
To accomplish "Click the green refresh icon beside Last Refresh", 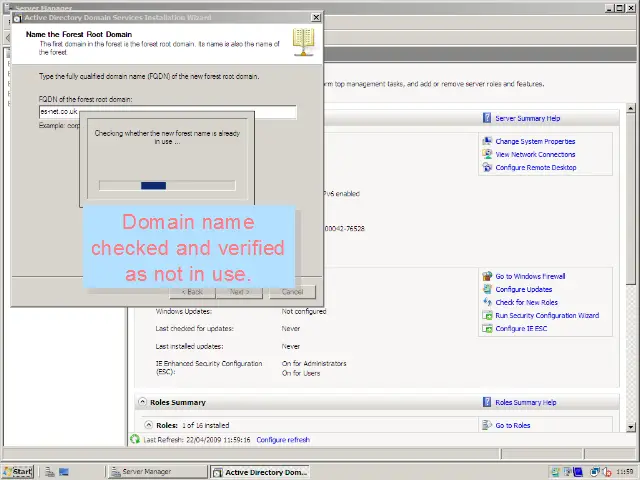I will [x=135, y=440].
